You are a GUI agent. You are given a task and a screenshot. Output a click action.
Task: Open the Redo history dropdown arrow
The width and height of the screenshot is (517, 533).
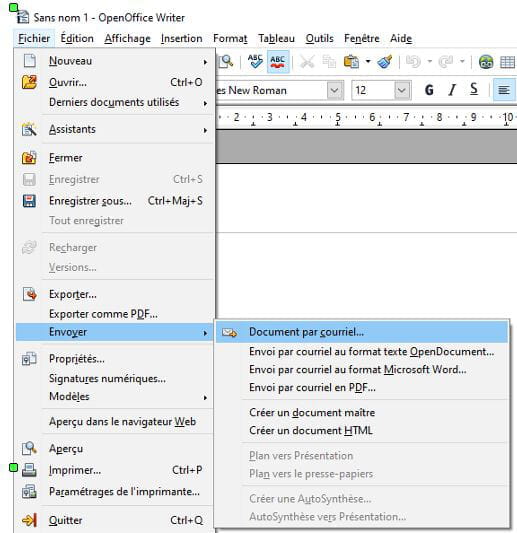(462, 62)
